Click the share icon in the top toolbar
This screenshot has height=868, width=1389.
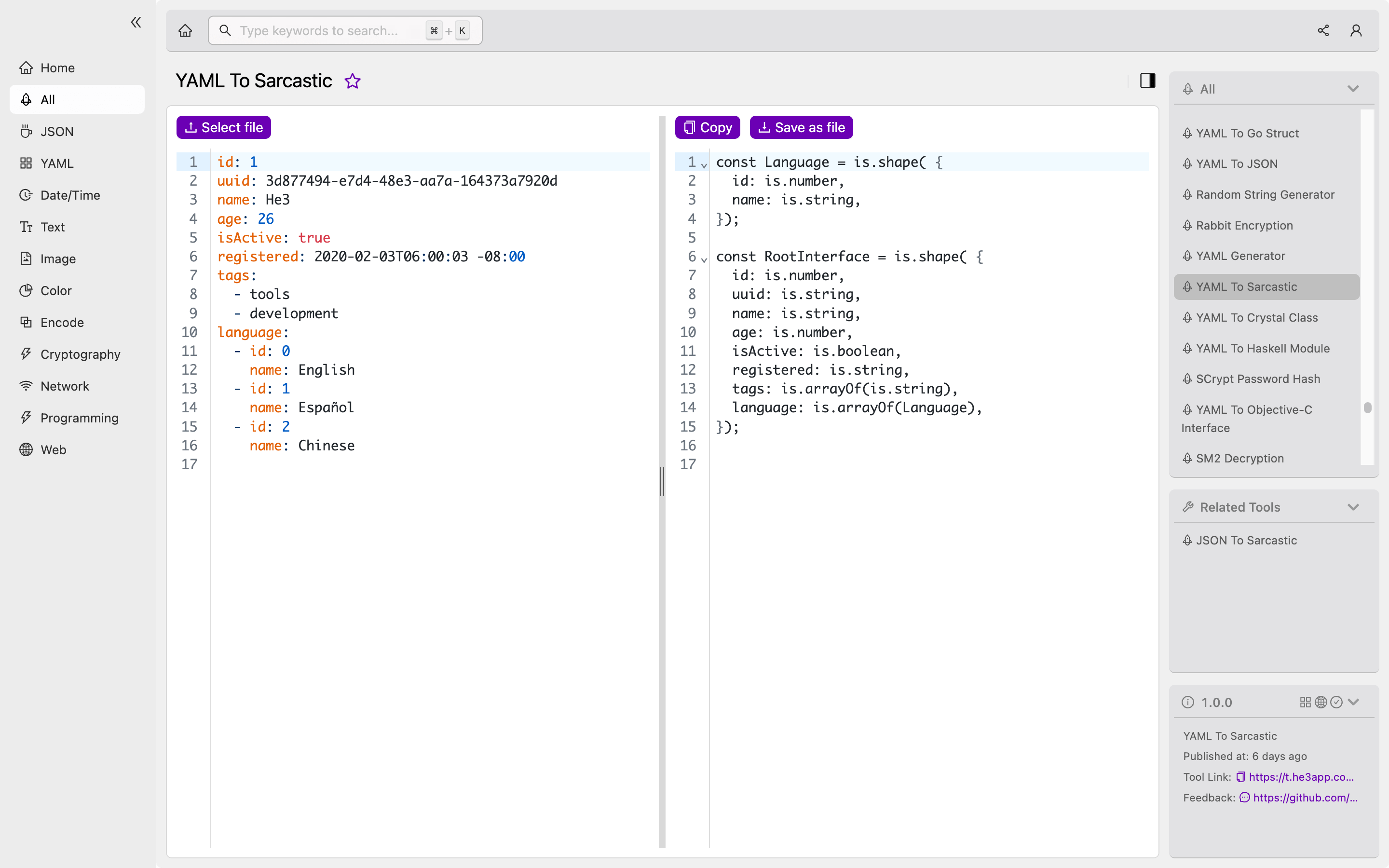point(1323,30)
